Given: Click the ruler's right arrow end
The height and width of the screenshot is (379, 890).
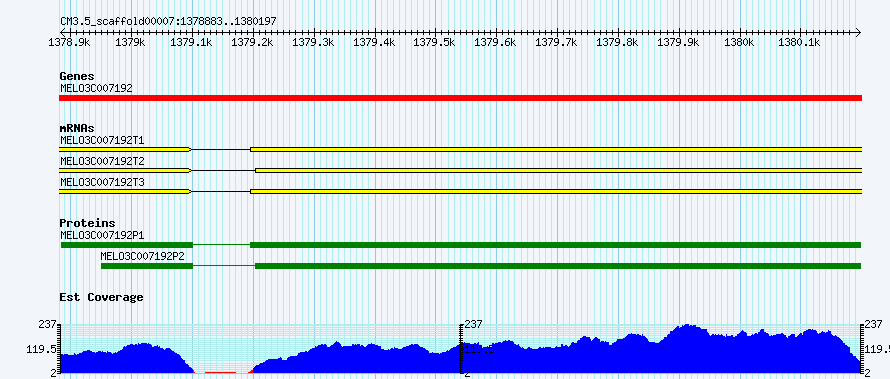Looking at the screenshot, I should click(858, 32).
